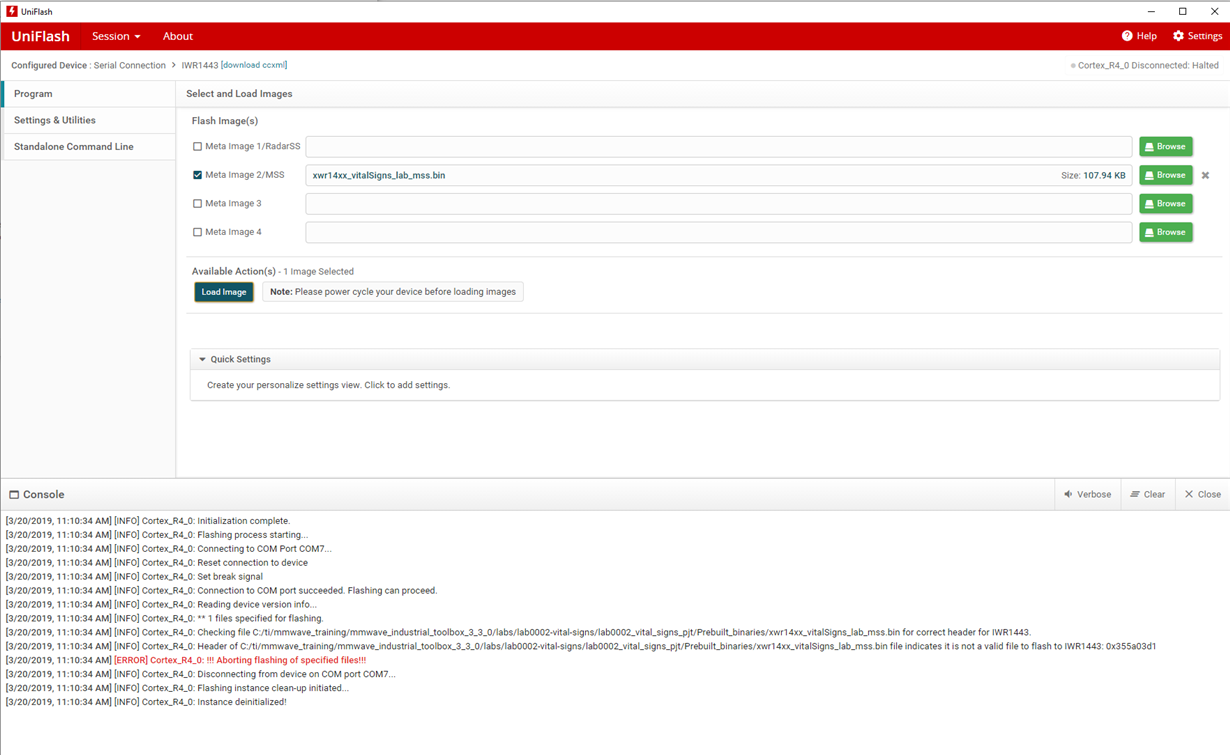Click the IWR1443 device name in breadcrumb
This screenshot has height=755, width=1230.
tap(199, 66)
